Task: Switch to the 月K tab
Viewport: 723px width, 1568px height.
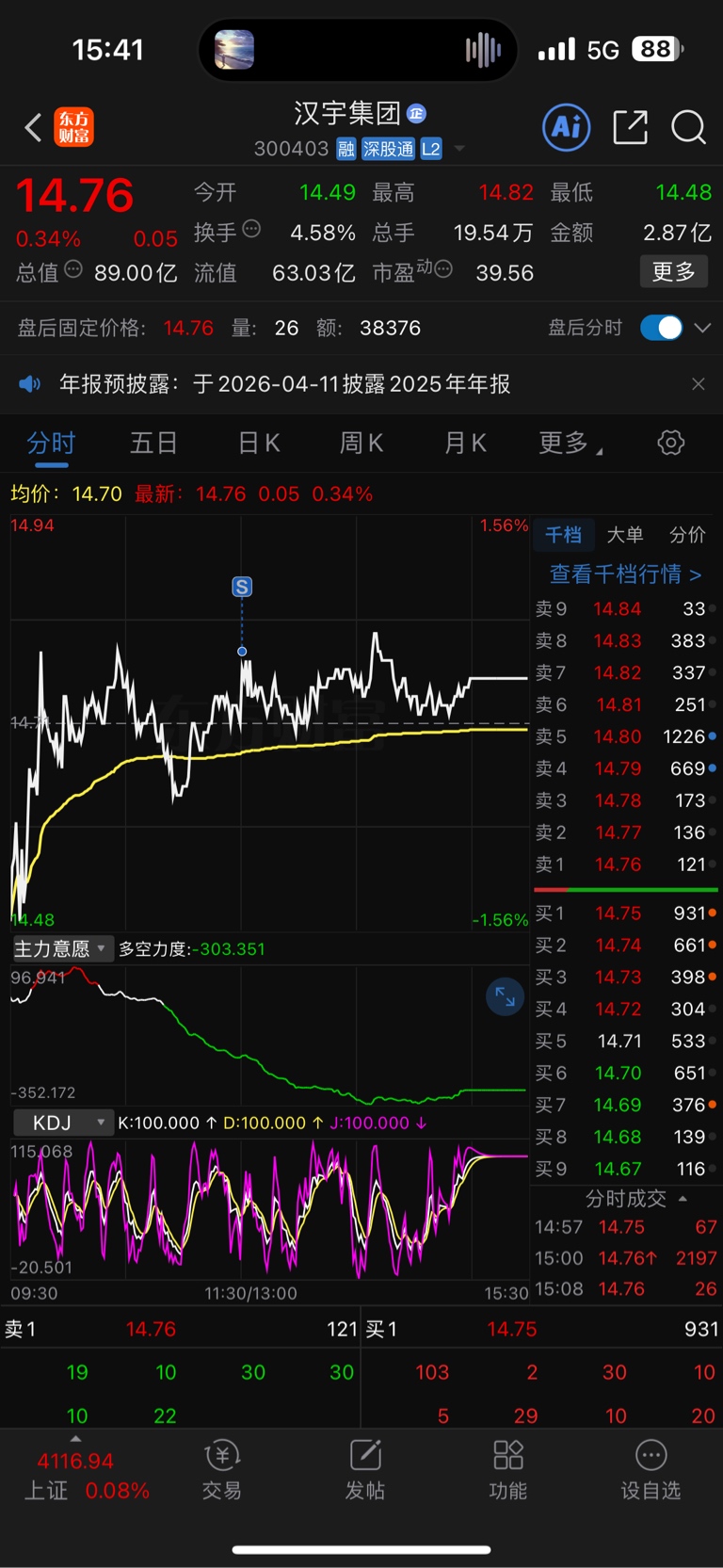Action: tap(465, 443)
